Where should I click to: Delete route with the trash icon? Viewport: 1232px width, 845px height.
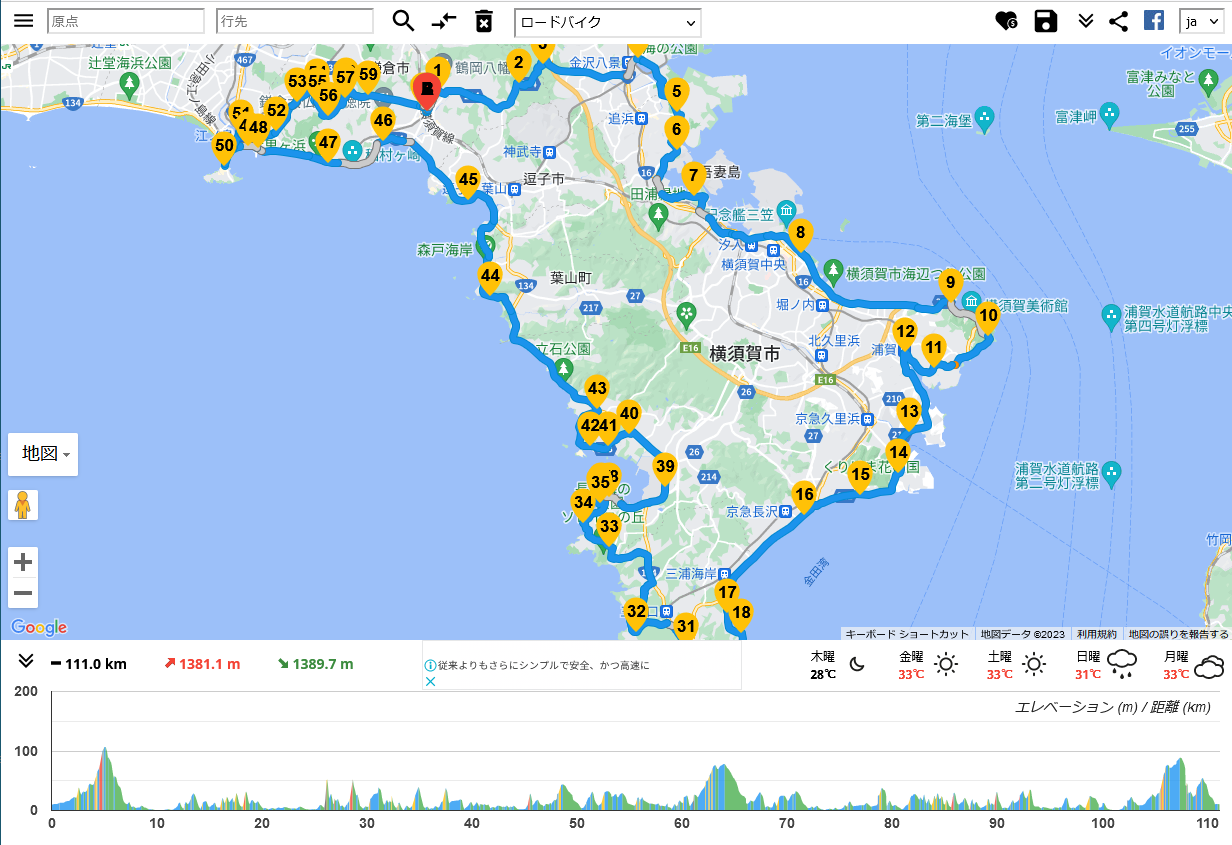point(484,21)
